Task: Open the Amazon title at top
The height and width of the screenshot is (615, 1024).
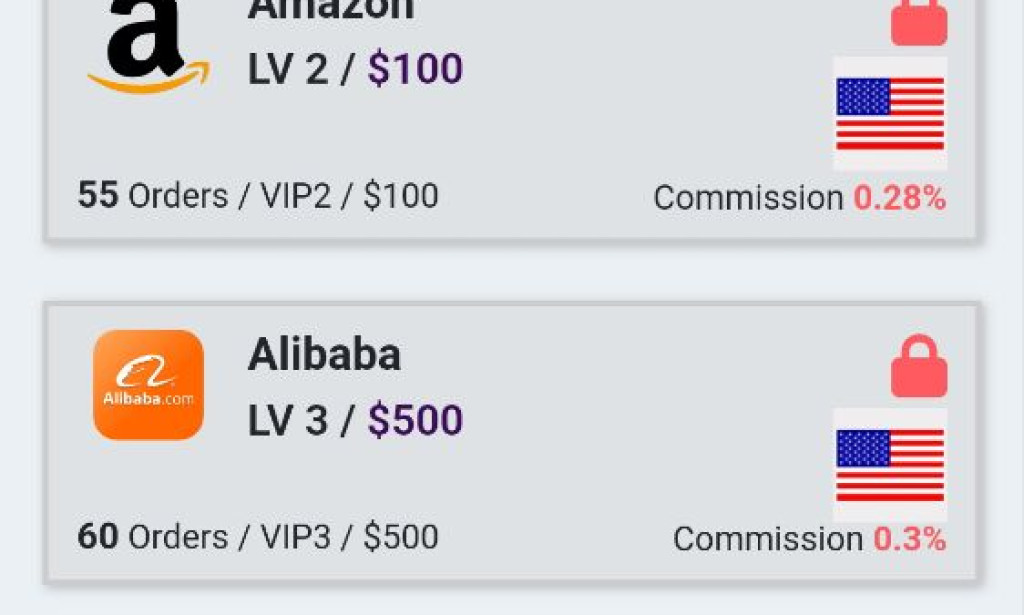Action: click(330, 10)
